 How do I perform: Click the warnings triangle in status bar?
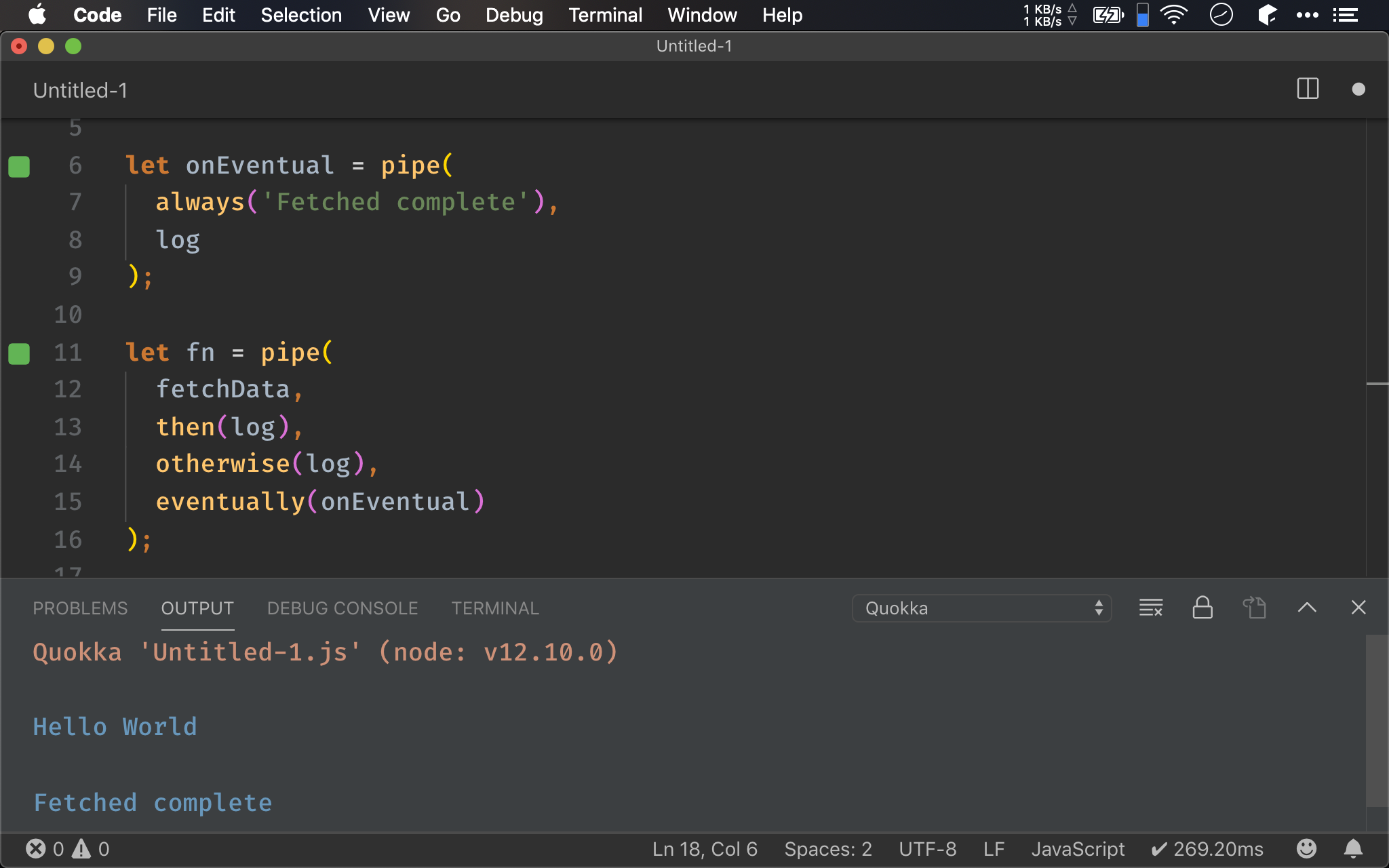point(81,849)
